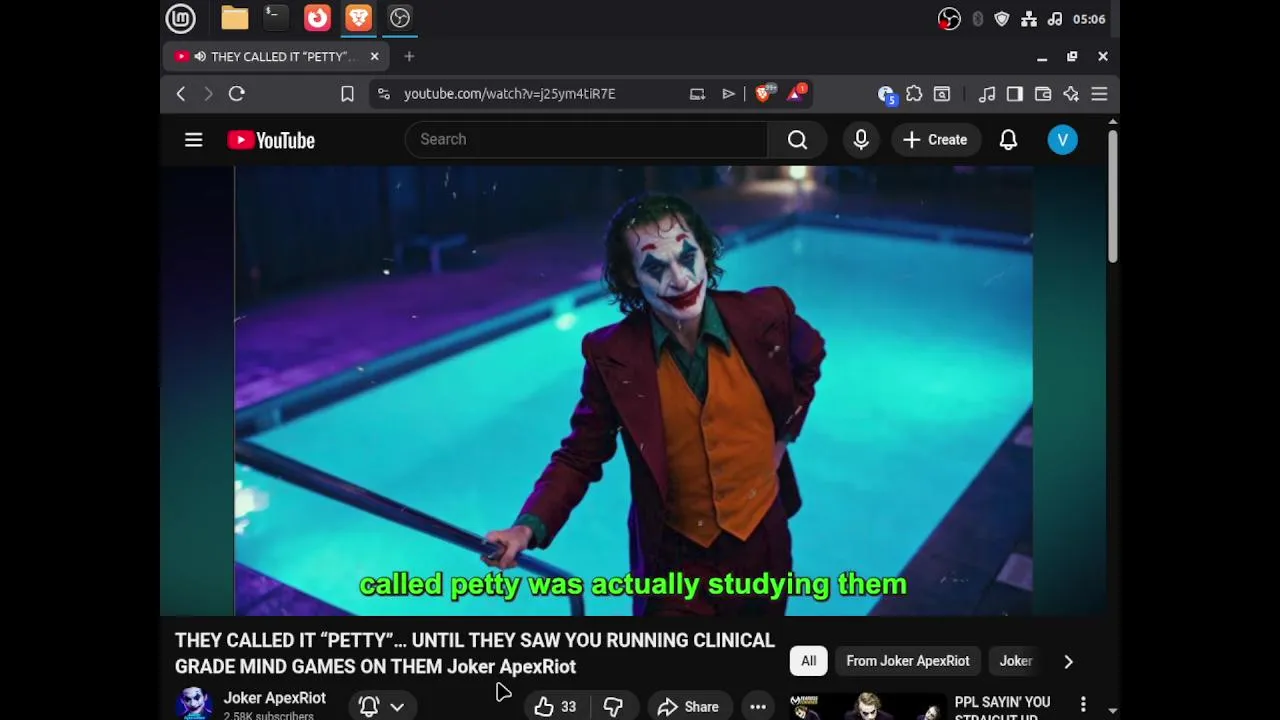
Task: Open the Bluetooth tray icon
Action: [977, 19]
